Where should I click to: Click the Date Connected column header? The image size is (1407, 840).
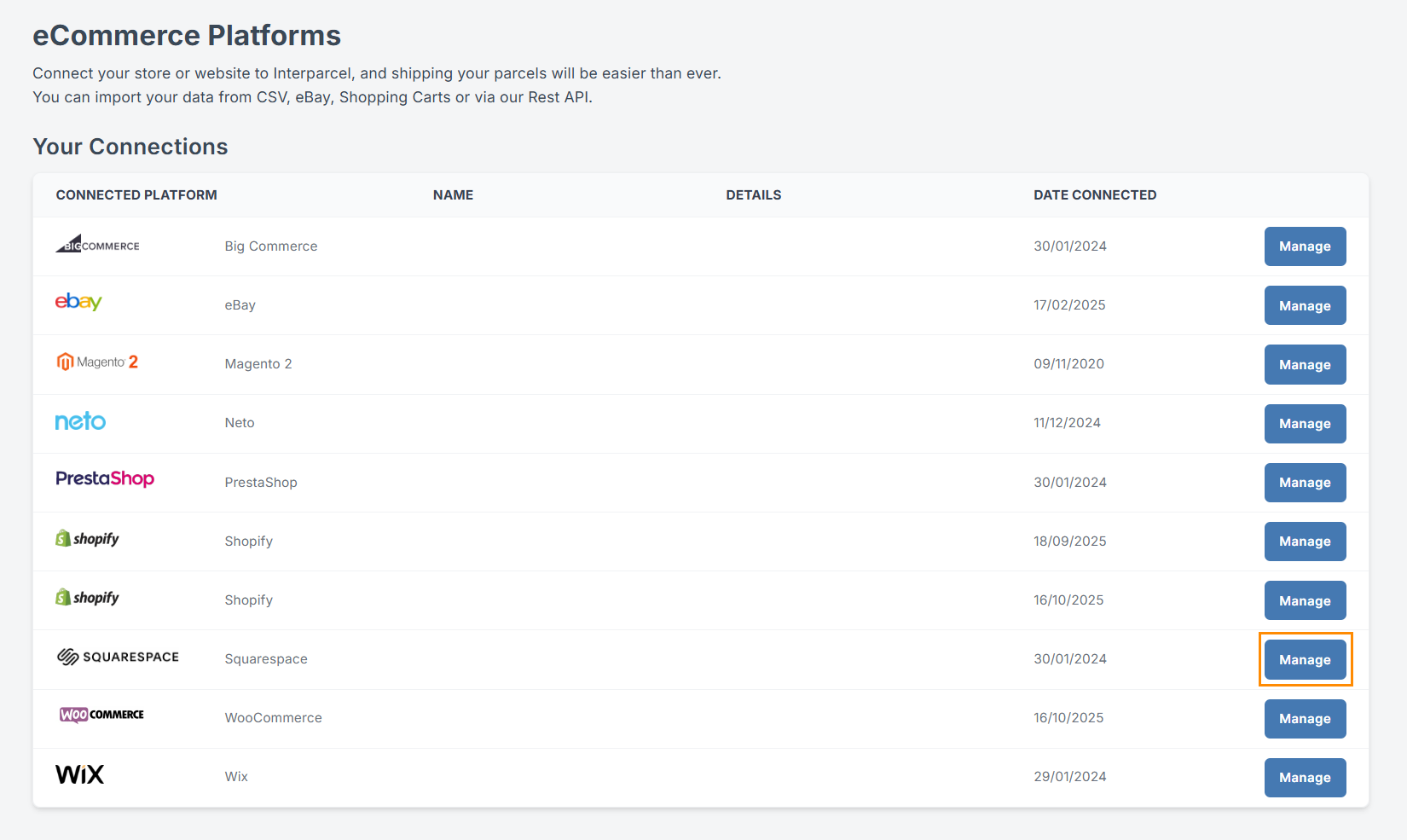tap(1095, 195)
